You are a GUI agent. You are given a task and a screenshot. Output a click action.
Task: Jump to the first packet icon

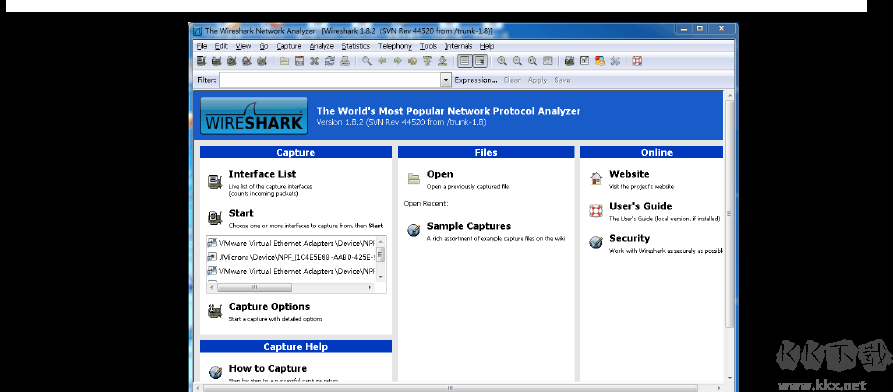[427, 61]
